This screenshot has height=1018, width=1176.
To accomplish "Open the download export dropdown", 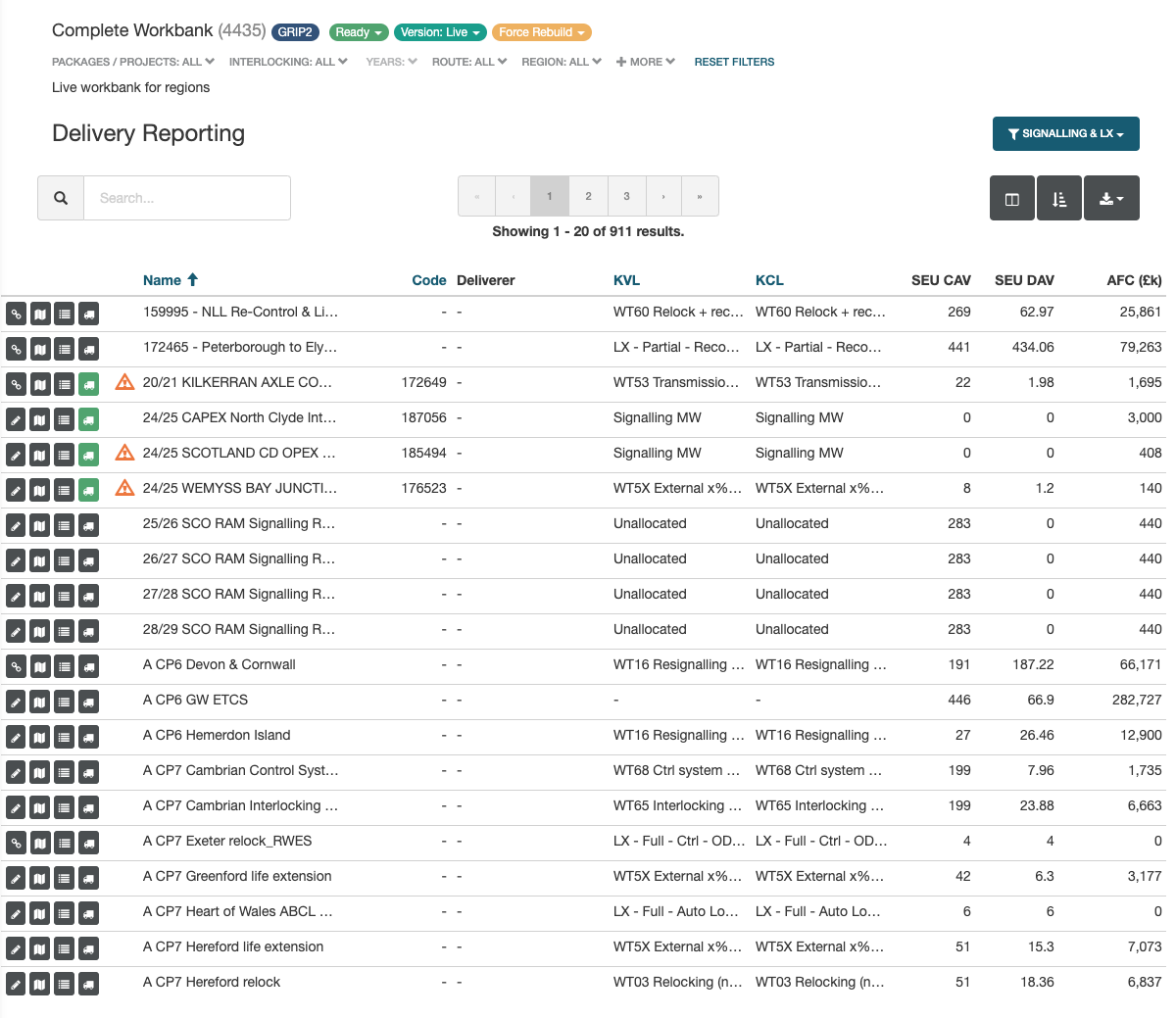I will (x=1111, y=199).
